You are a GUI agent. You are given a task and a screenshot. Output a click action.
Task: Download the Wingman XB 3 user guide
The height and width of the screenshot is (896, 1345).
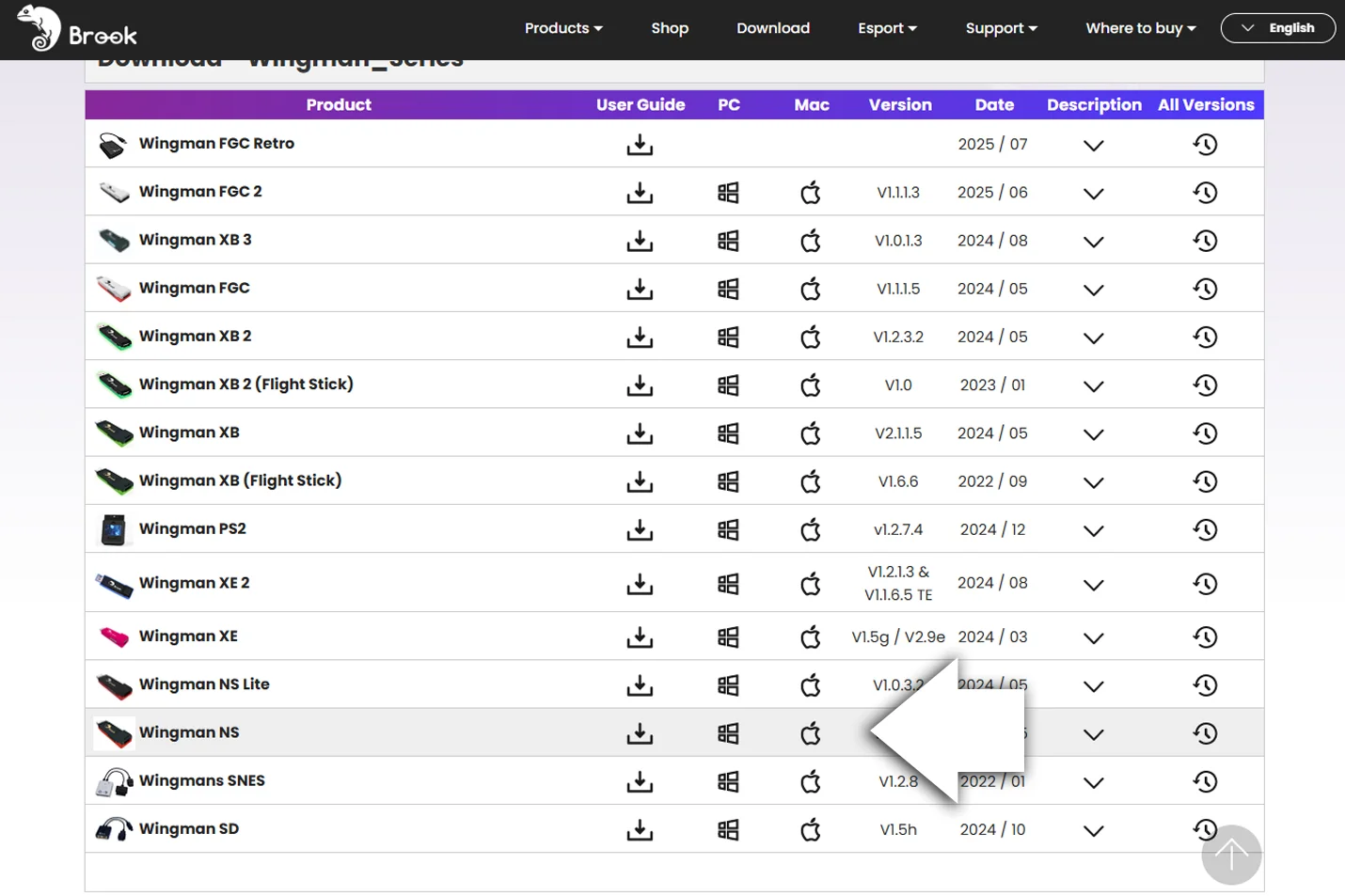[640, 241]
